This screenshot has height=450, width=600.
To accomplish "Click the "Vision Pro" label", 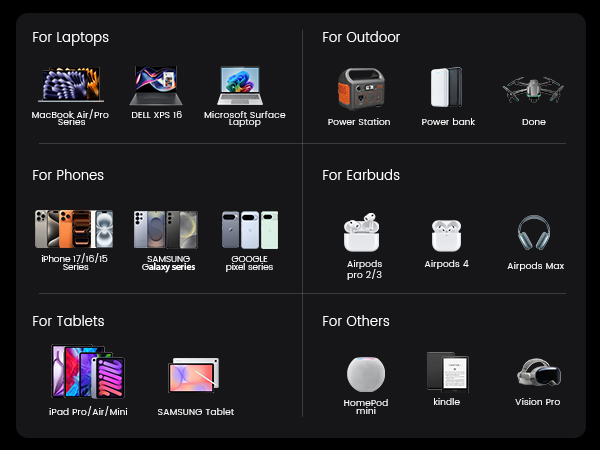I will (538, 402).
